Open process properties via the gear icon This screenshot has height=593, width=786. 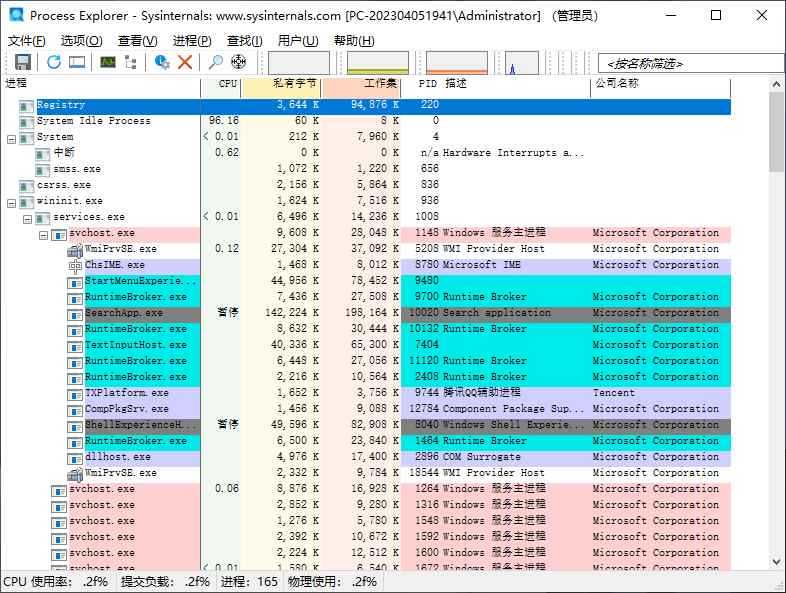[162, 62]
